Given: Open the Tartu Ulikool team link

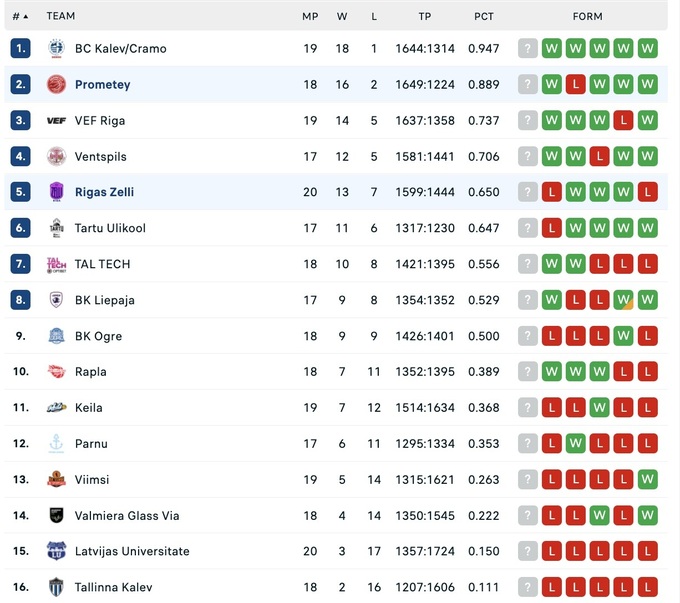Looking at the screenshot, I should (x=110, y=228).
